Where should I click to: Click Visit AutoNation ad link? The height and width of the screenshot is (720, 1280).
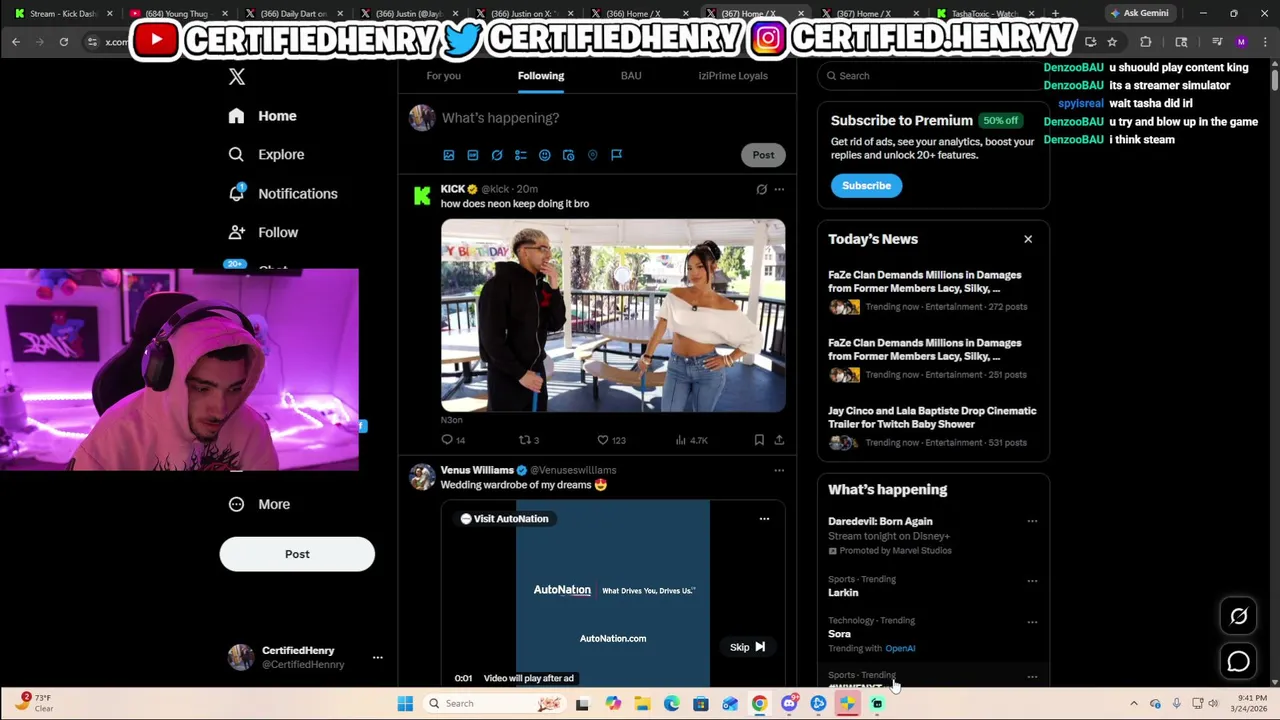pos(504,519)
